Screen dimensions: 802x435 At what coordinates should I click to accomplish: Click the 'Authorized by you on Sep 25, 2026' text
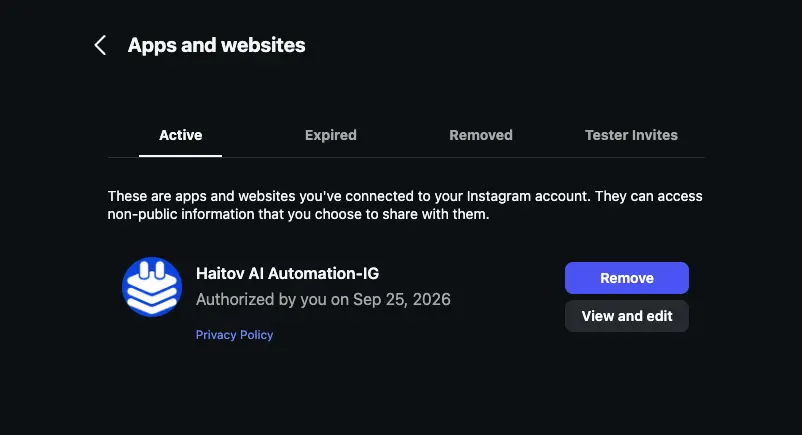coord(323,299)
